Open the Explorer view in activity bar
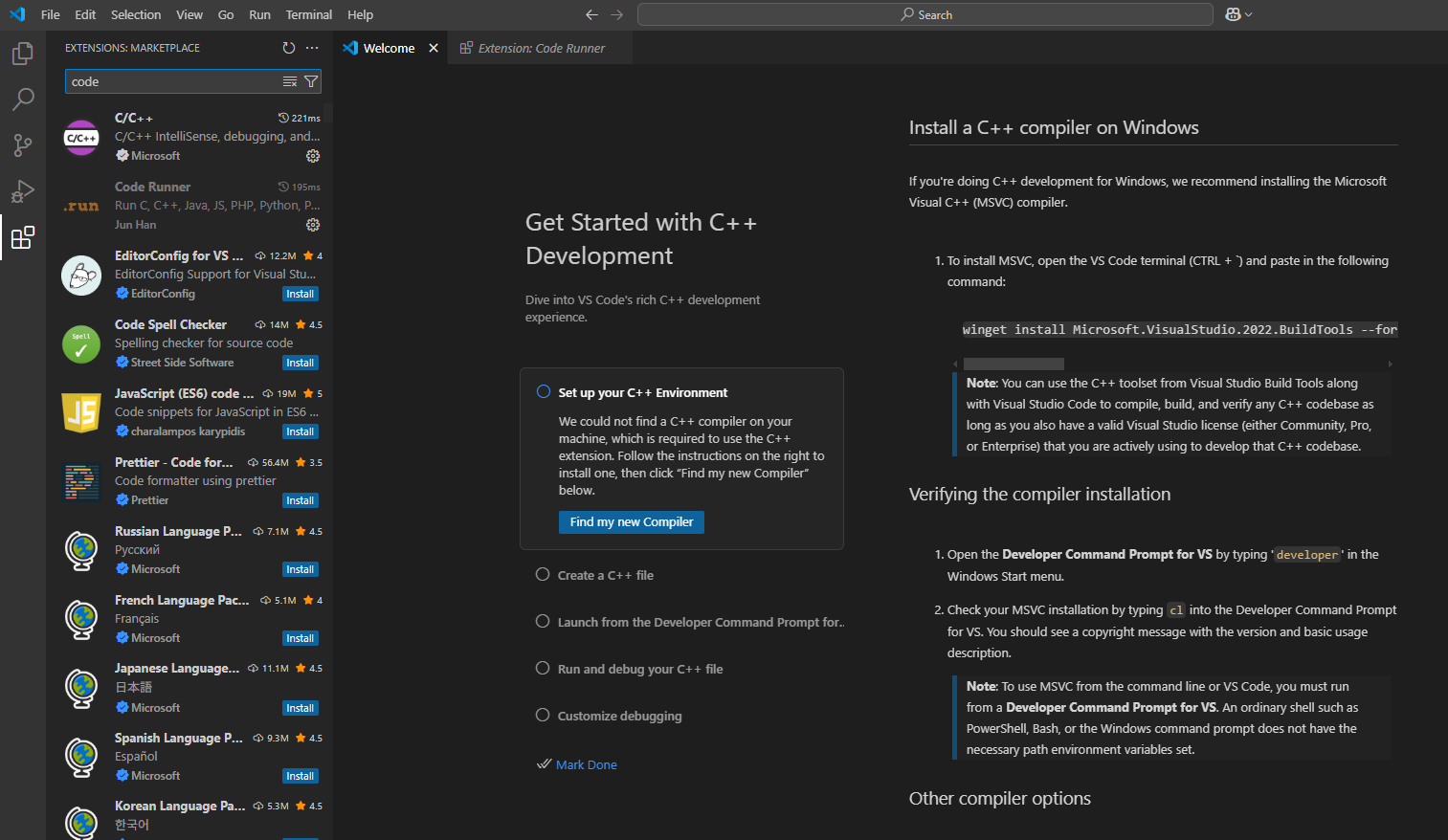 click(23, 54)
